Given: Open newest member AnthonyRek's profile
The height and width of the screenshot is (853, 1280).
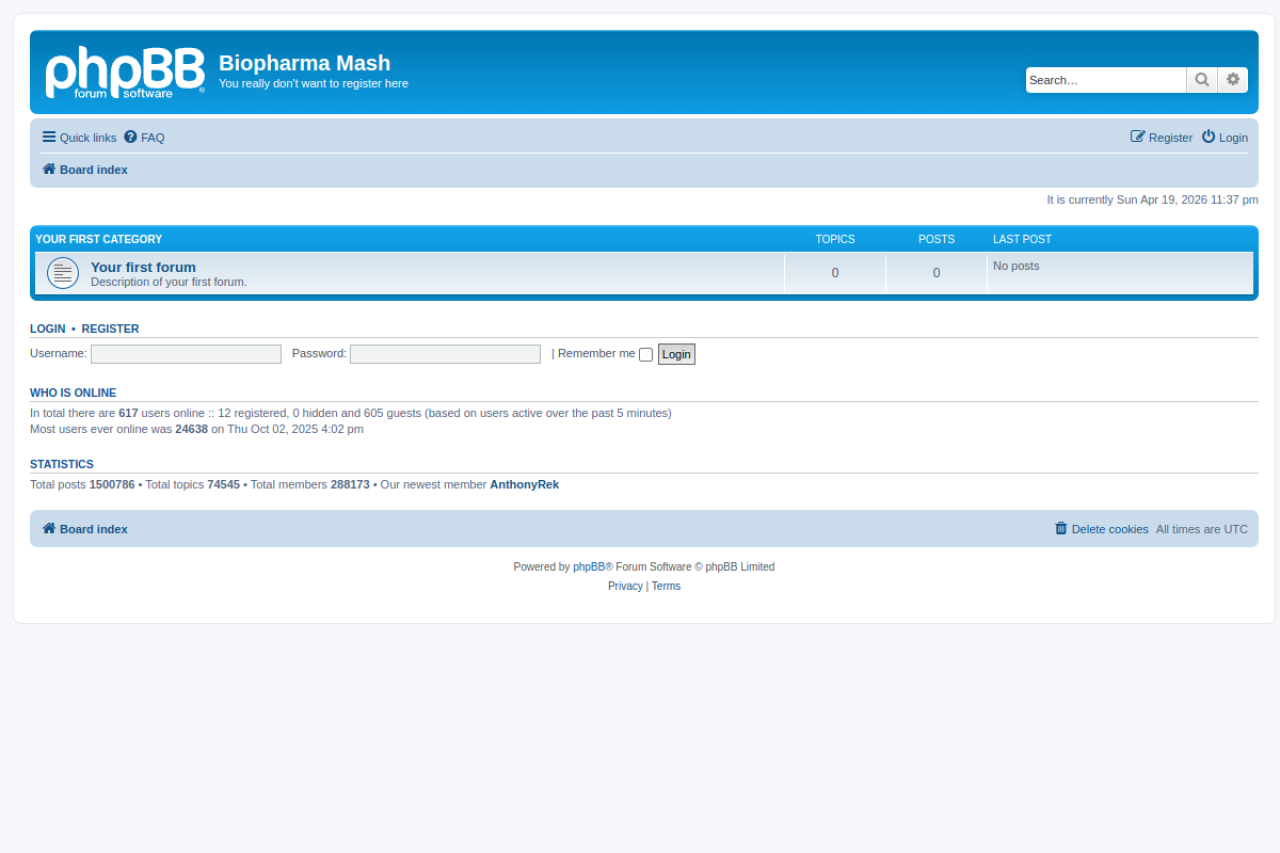Looking at the screenshot, I should click(524, 484).
